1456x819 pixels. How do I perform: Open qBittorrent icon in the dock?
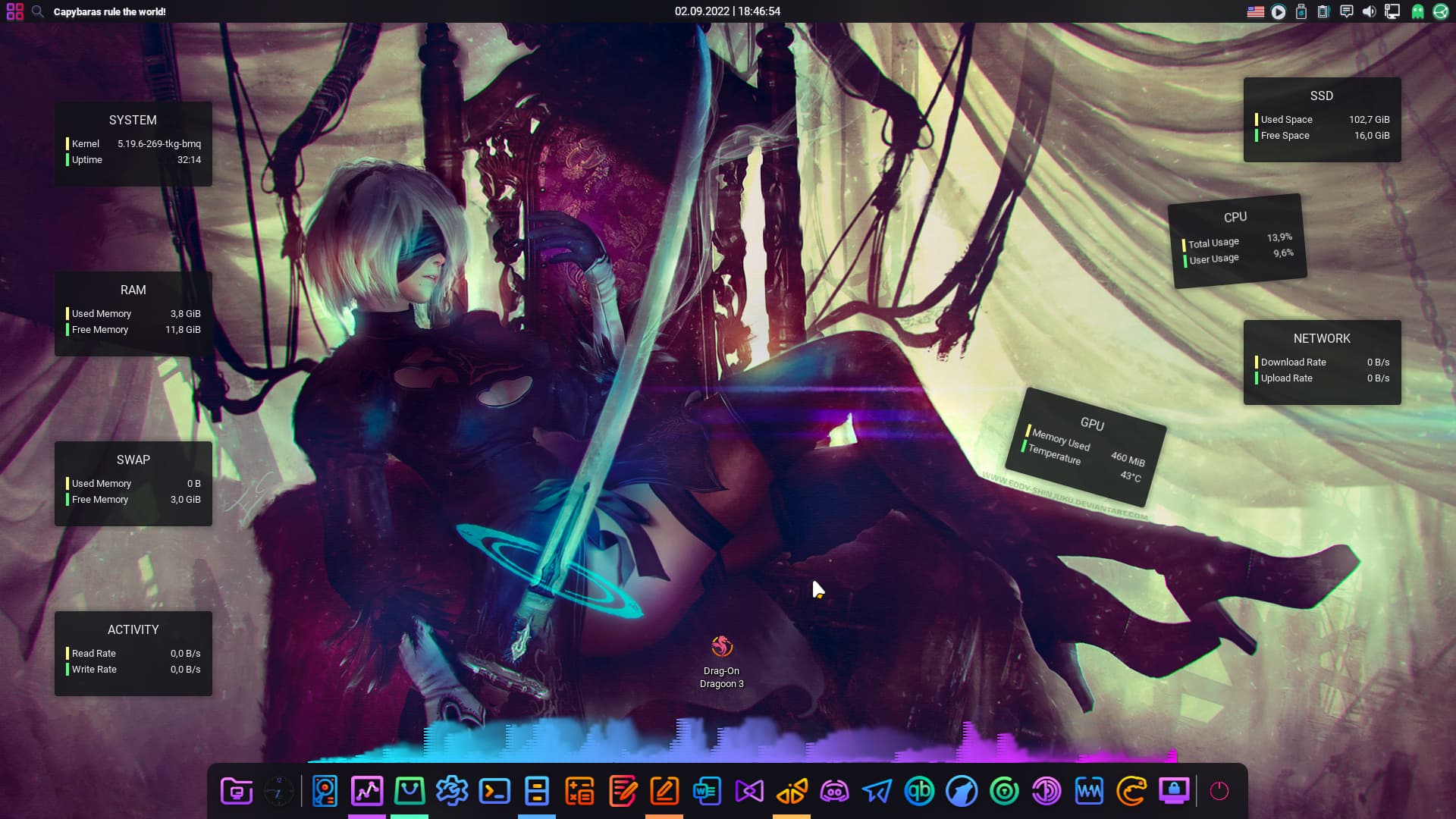919,792
